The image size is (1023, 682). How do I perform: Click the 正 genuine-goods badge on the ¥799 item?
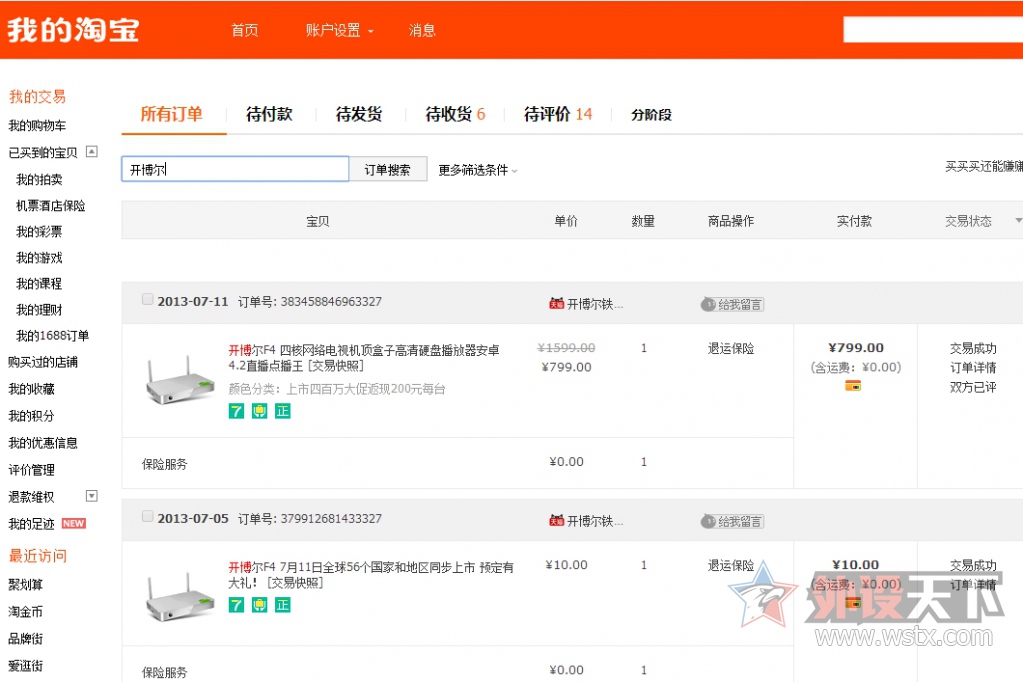coord(282,411)
